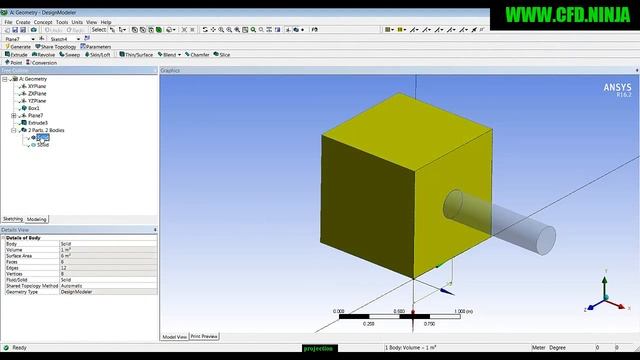Click the Shared Topology Method value Automatic

coord(108,286)
